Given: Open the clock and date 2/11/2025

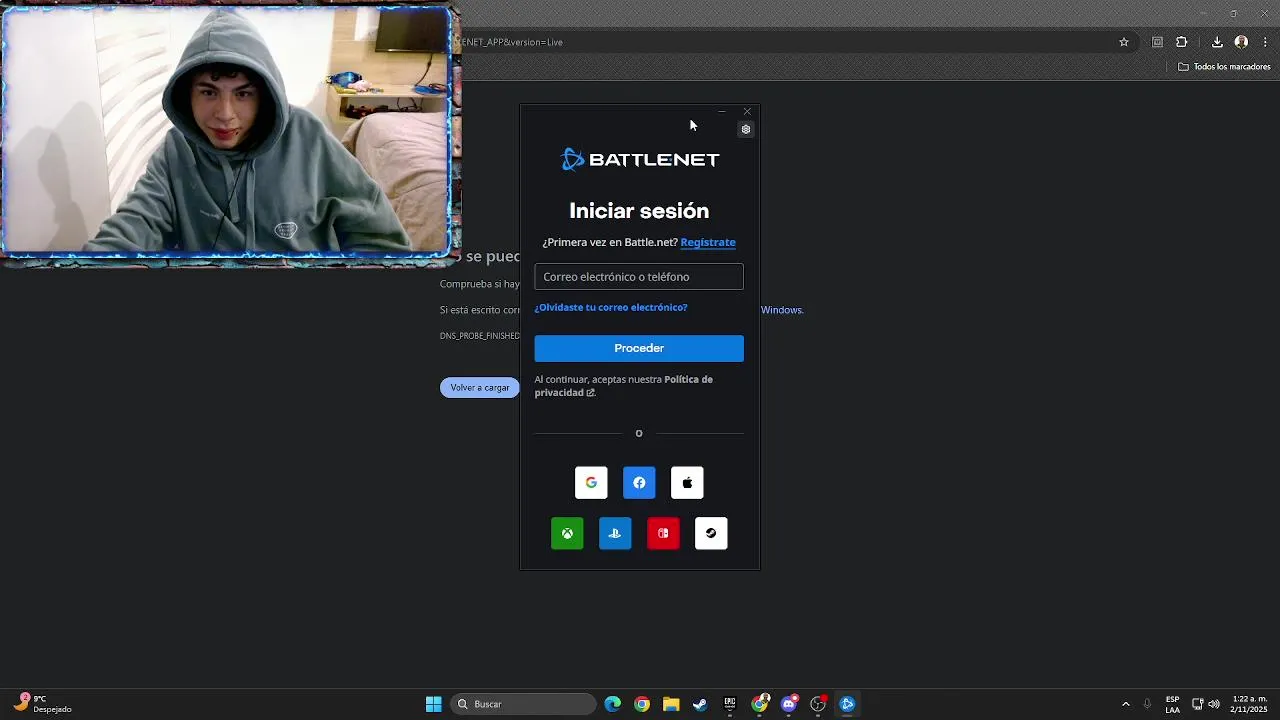Looking at the screenshot, I should pyautogui.click(x=1249, y=704).
